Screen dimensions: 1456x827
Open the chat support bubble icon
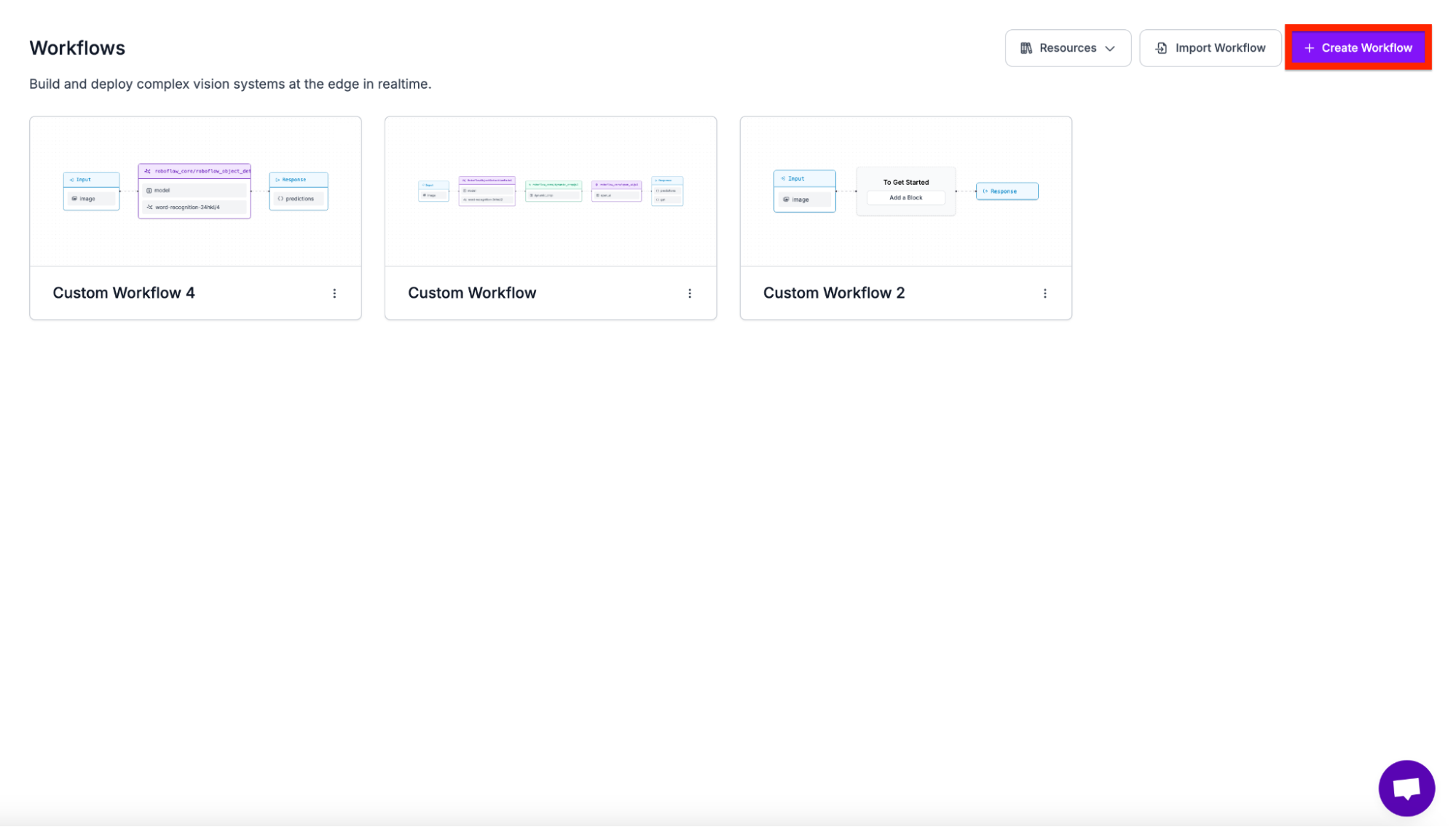pos(1406,788)
